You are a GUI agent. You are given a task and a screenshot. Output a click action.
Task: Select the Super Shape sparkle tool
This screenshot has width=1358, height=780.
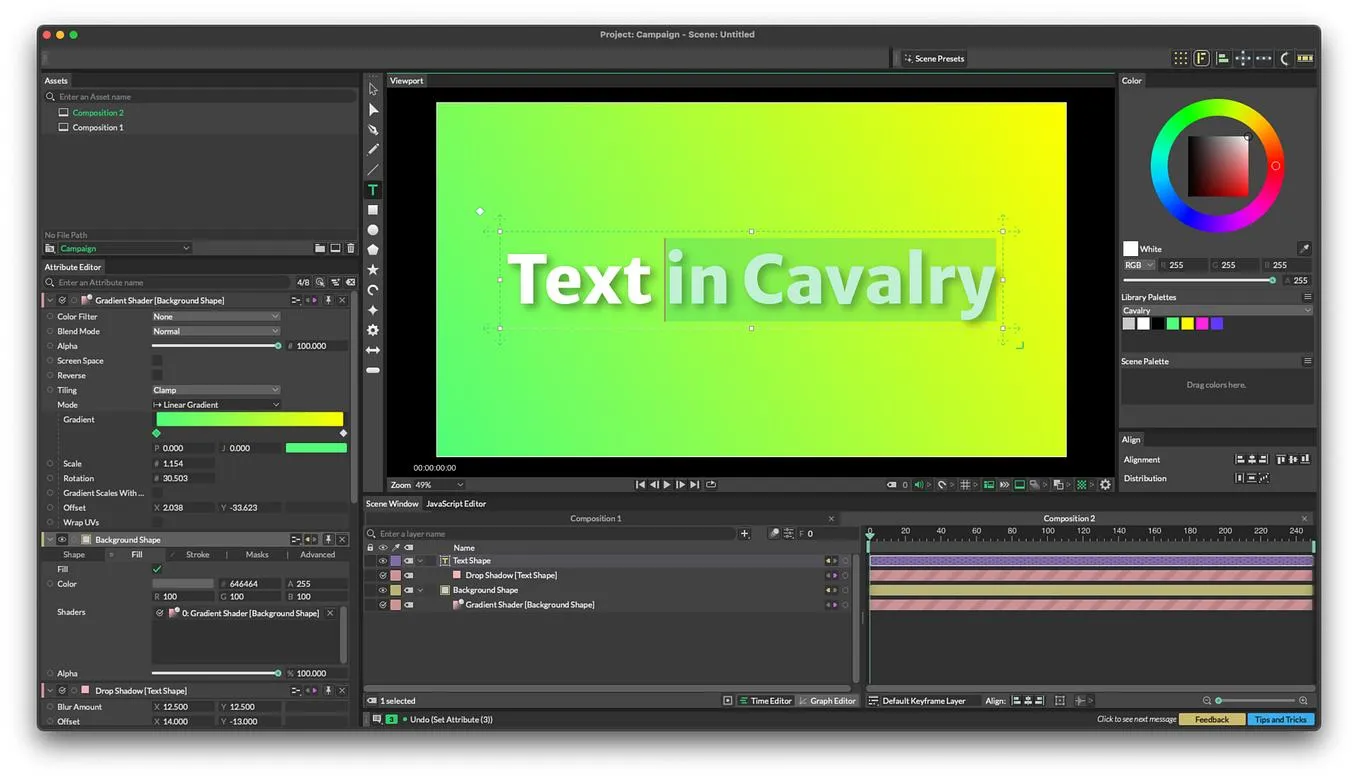click(373, 310)
